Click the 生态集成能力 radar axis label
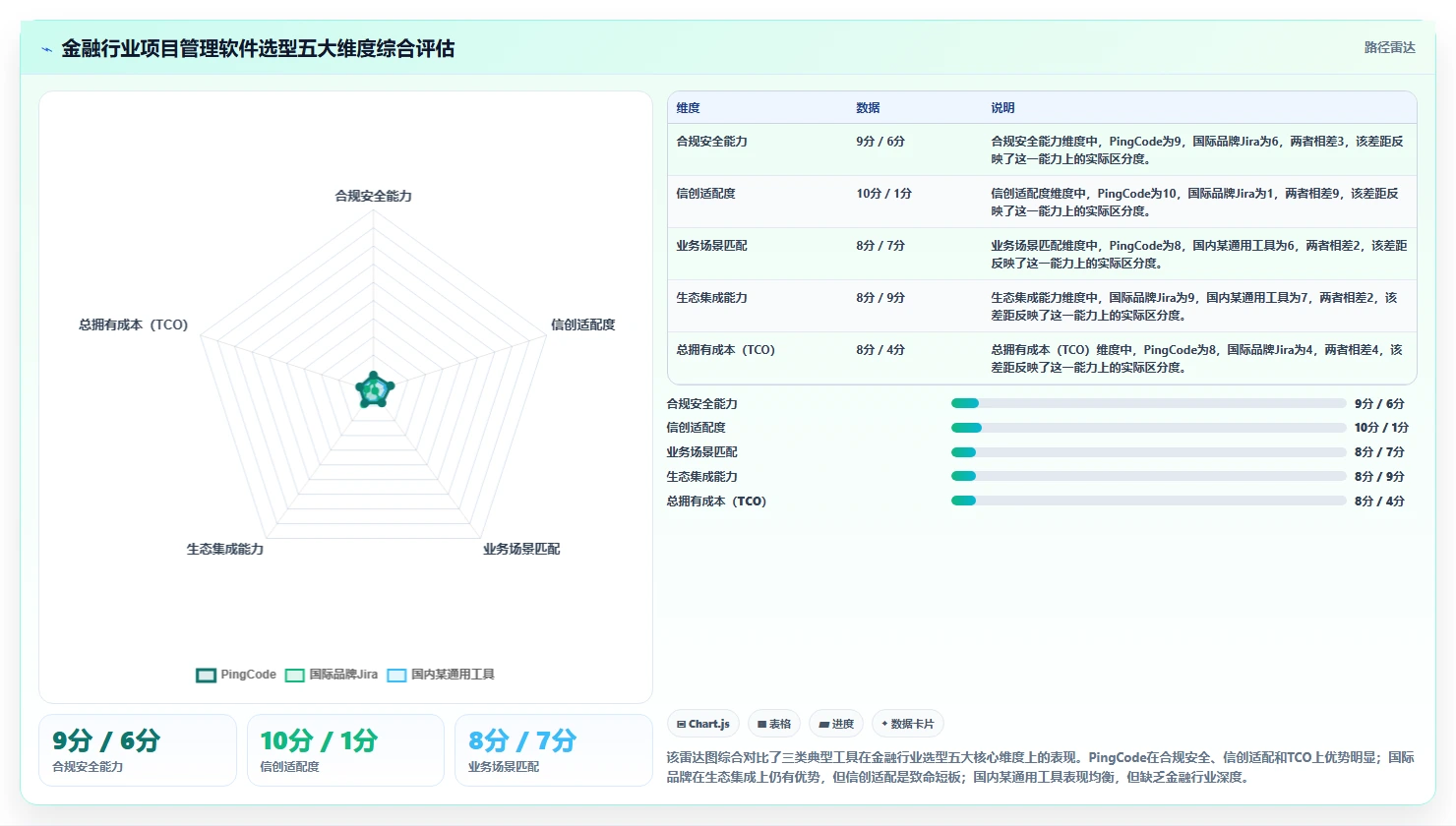Viewport: 1456px width, 826px height. coord(225,549)
